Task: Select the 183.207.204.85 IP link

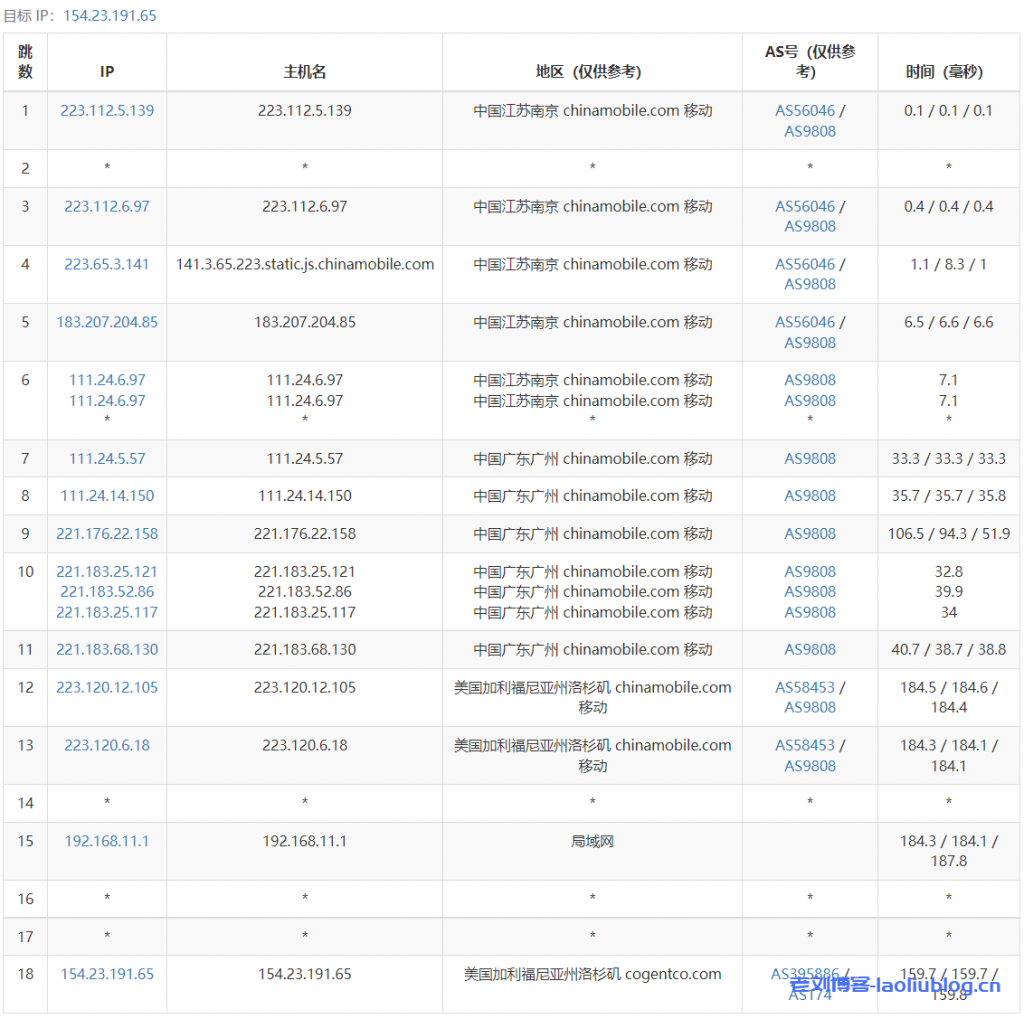Action: click(107, 323)
